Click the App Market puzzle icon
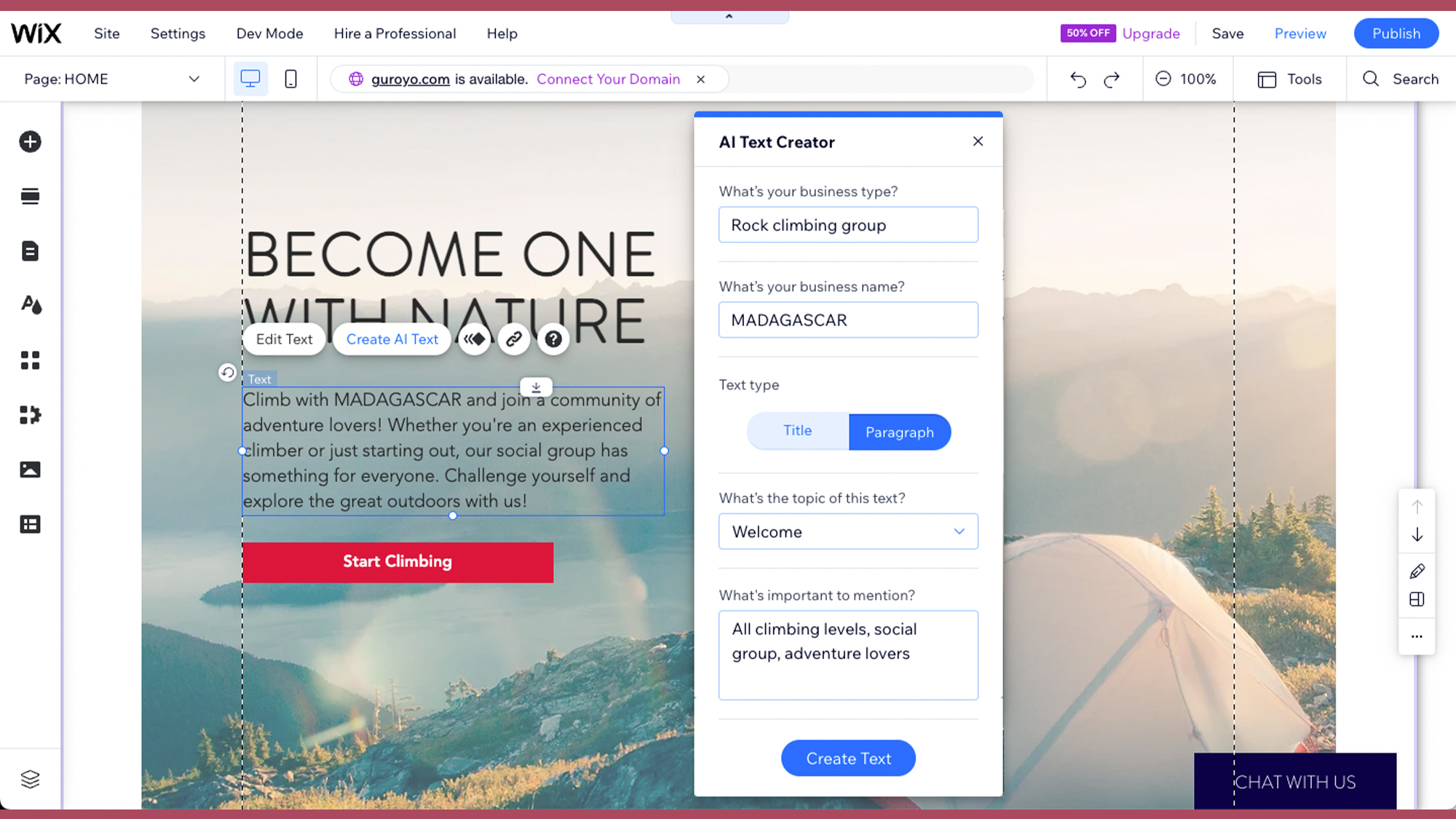Image resolution: width=1456 pixels, height=819 pixels. point(30,414)
